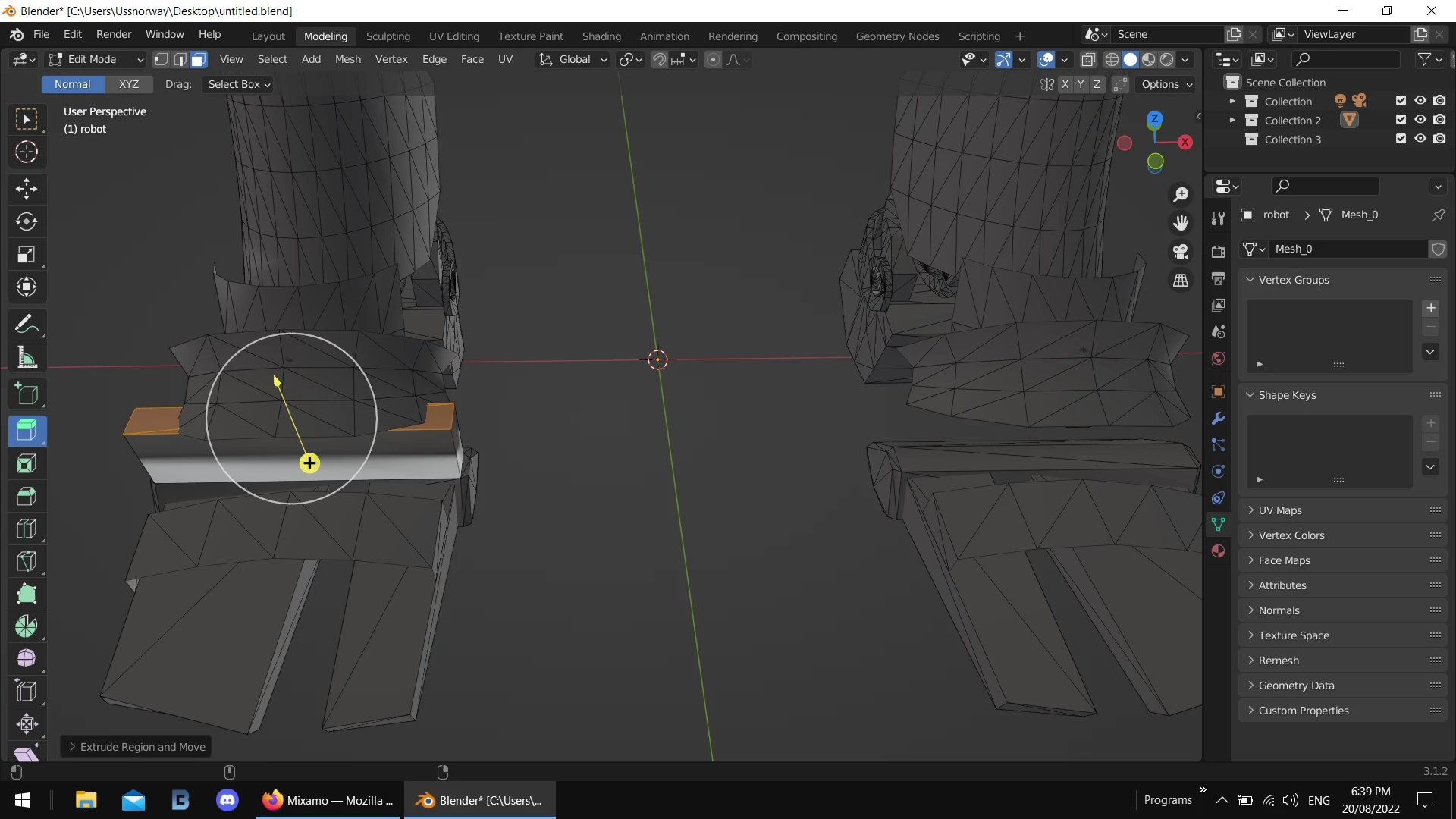The height and width of the screenshot is (819, 1456).
Task: Select the Scale tool
Action: (x=27, y=254)
